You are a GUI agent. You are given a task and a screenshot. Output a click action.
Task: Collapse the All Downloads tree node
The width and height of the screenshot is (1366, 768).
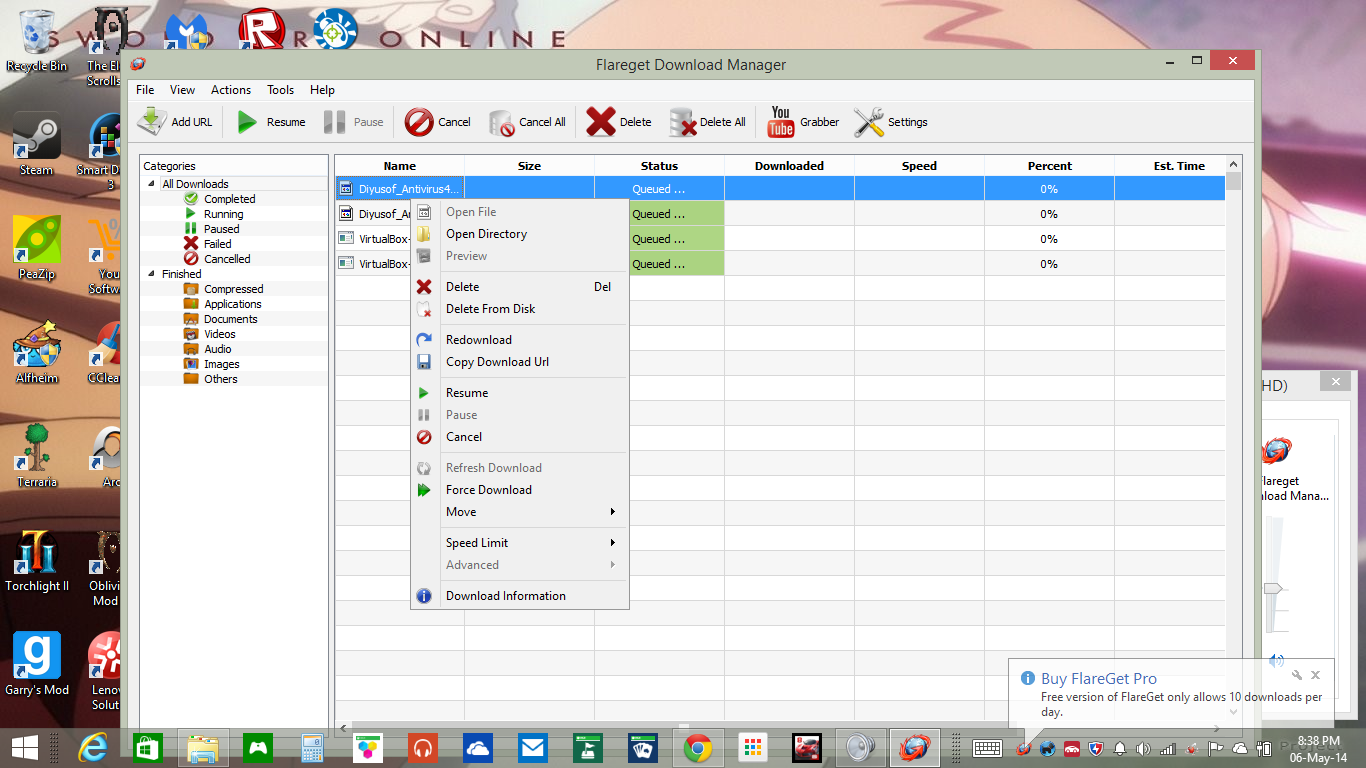152,184
